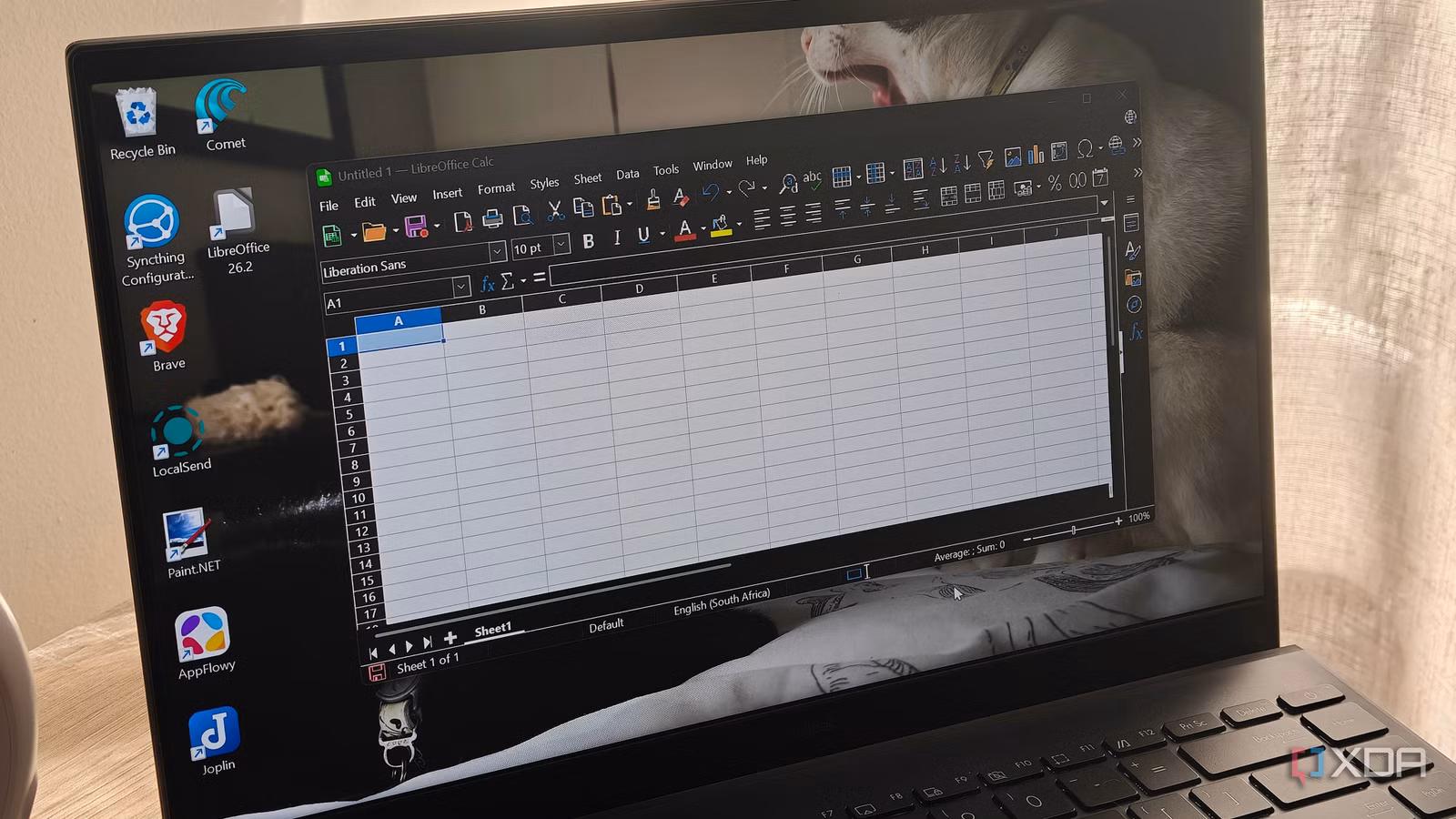This screenshot has width=1456, height=819.
Task: Click column header D
Action: (639, 288)
